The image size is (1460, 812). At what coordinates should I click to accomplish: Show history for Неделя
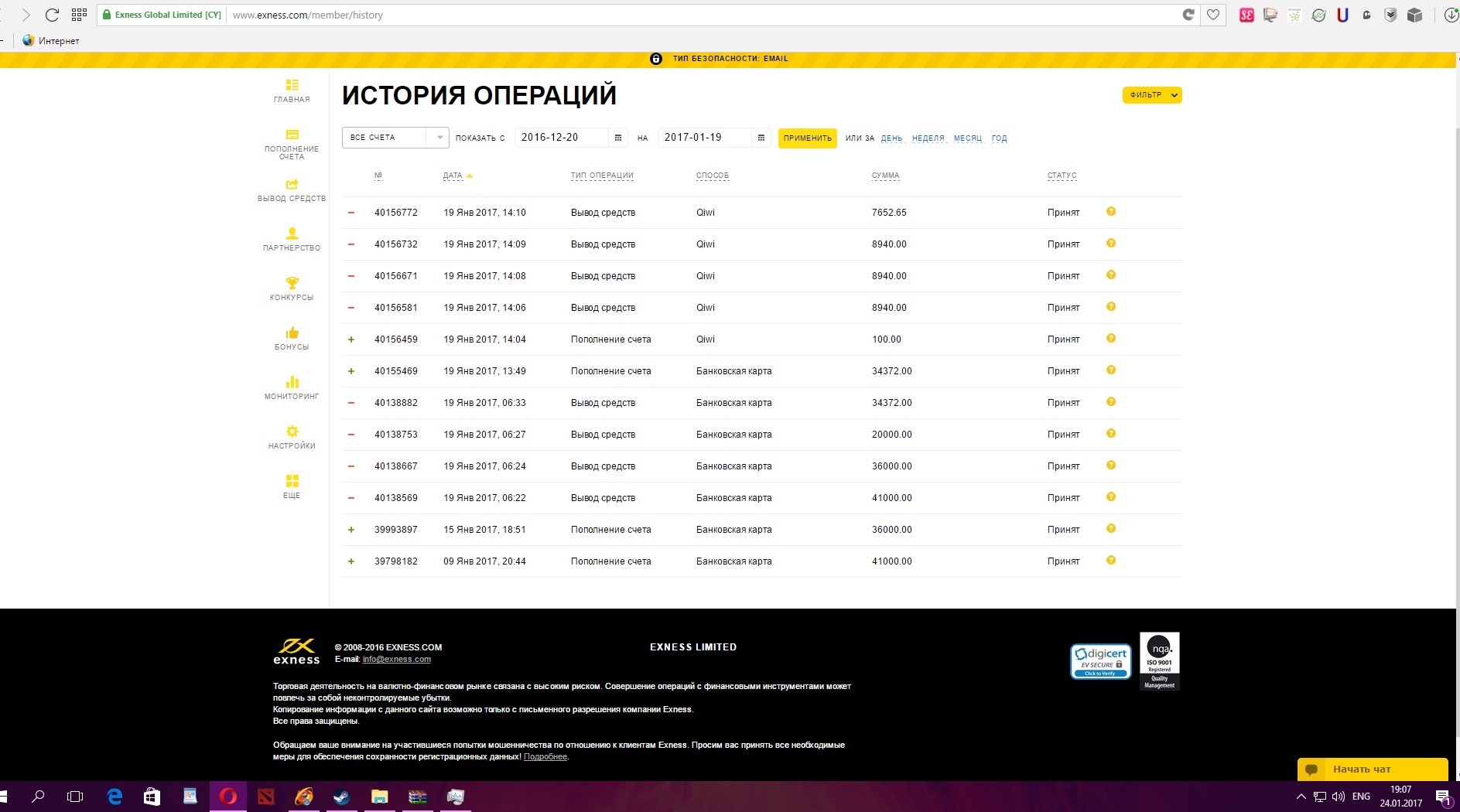(x=928, y=138)
